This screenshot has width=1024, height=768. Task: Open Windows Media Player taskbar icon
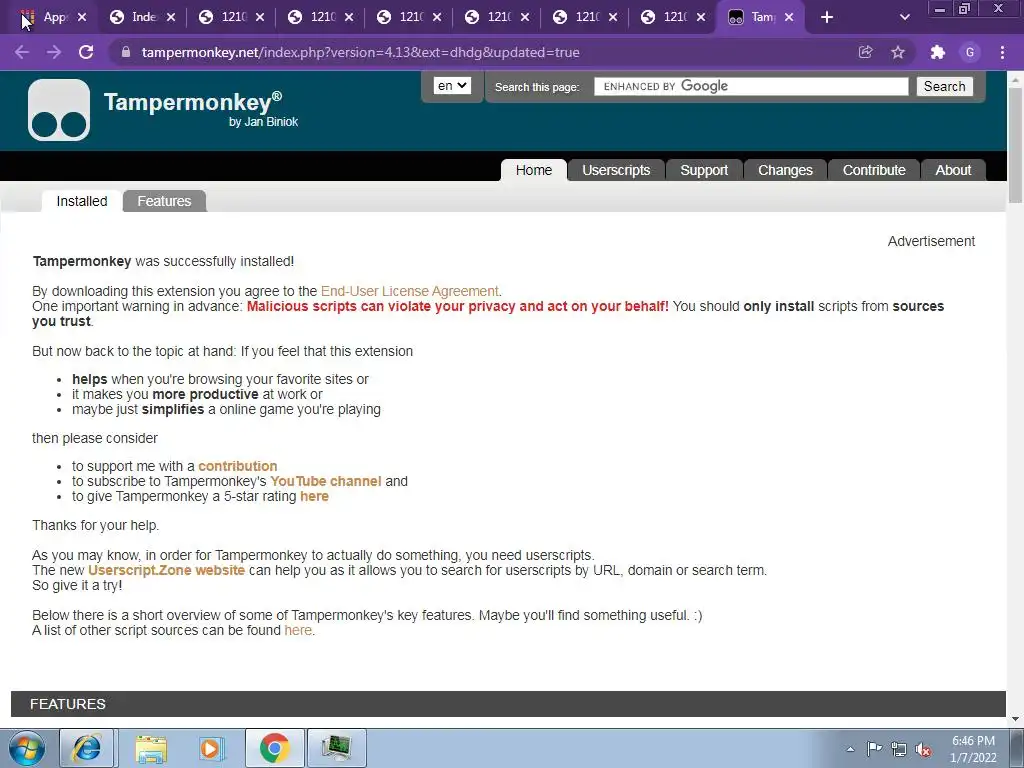[212, 748]
